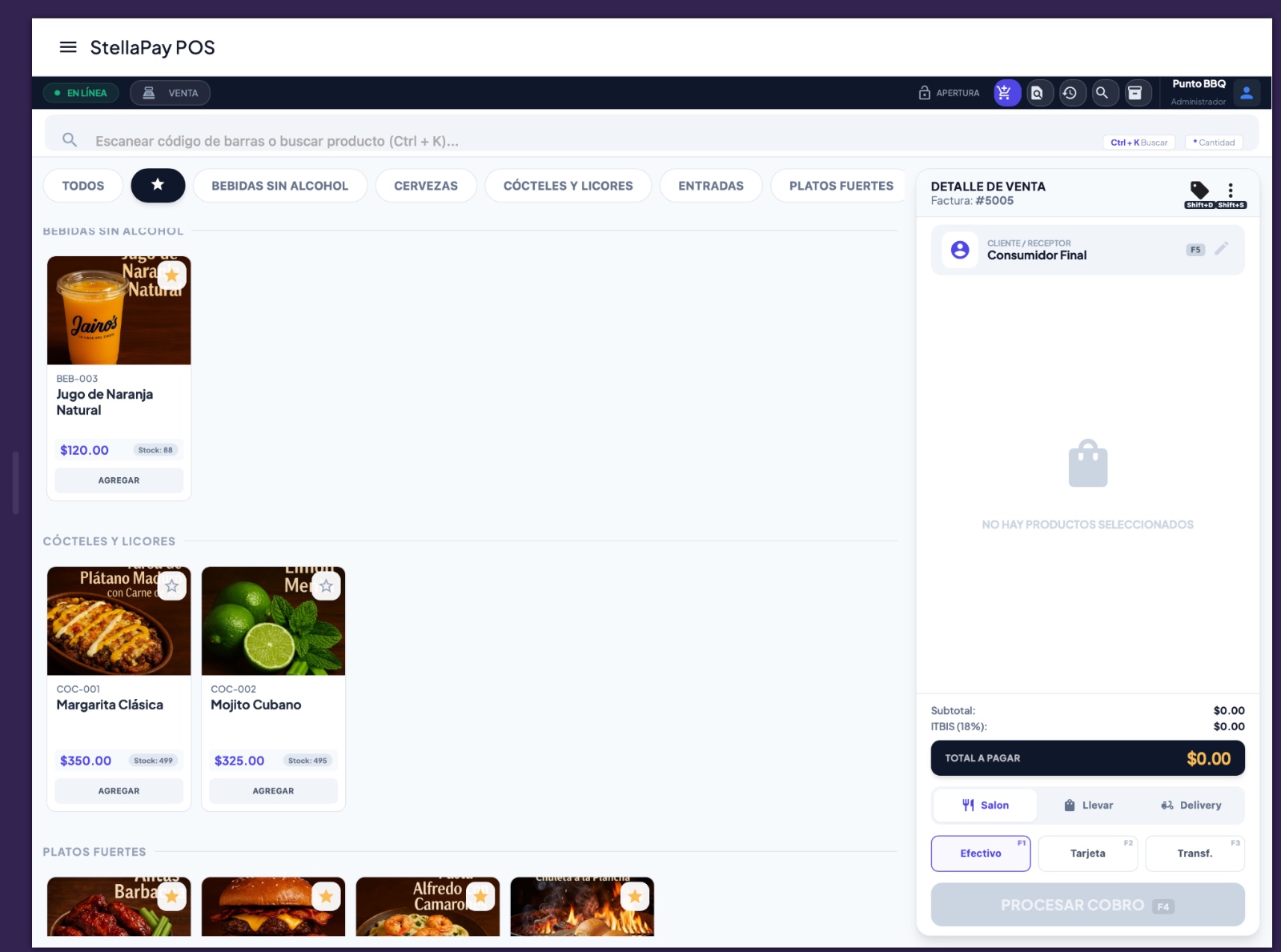Click the customer avatar icon beside Consumidor Final
1281x952 pixels.
(960, 250)
